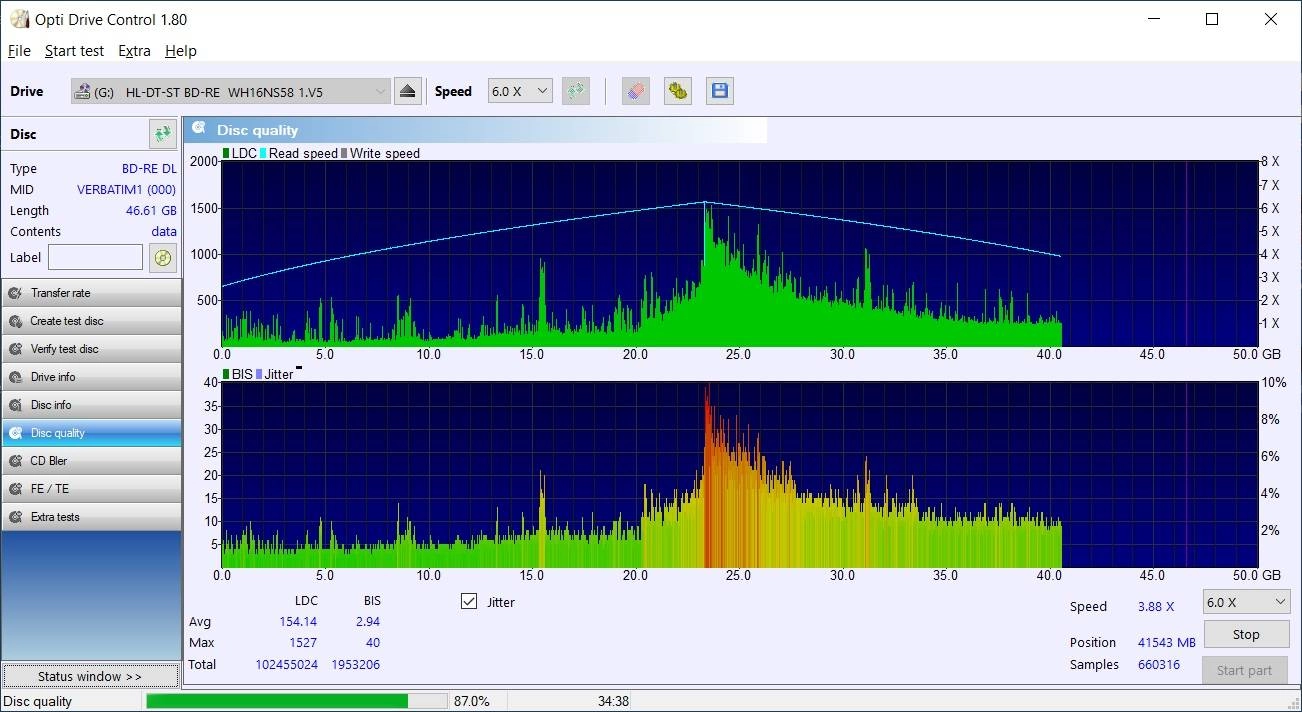
Task: Click the 46.61 GB length value
Action: click(x=151, y=211)
